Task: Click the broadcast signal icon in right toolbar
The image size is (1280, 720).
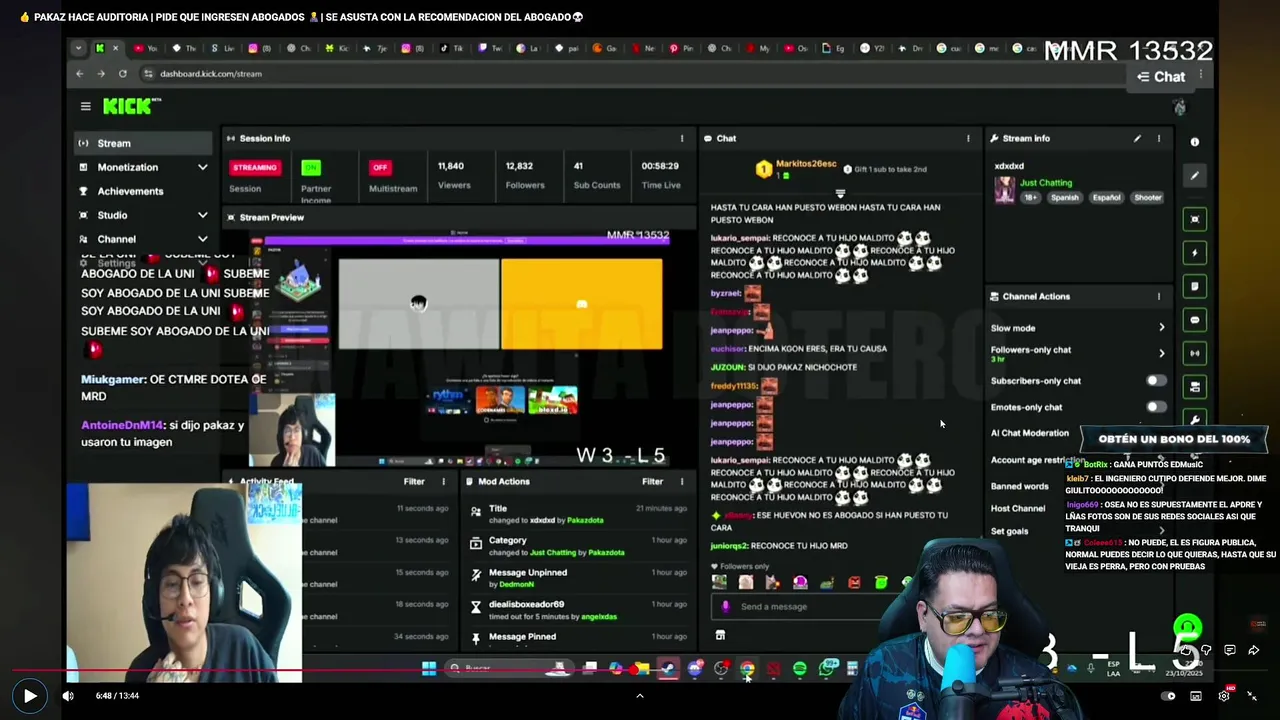Action: point(1195,353)
